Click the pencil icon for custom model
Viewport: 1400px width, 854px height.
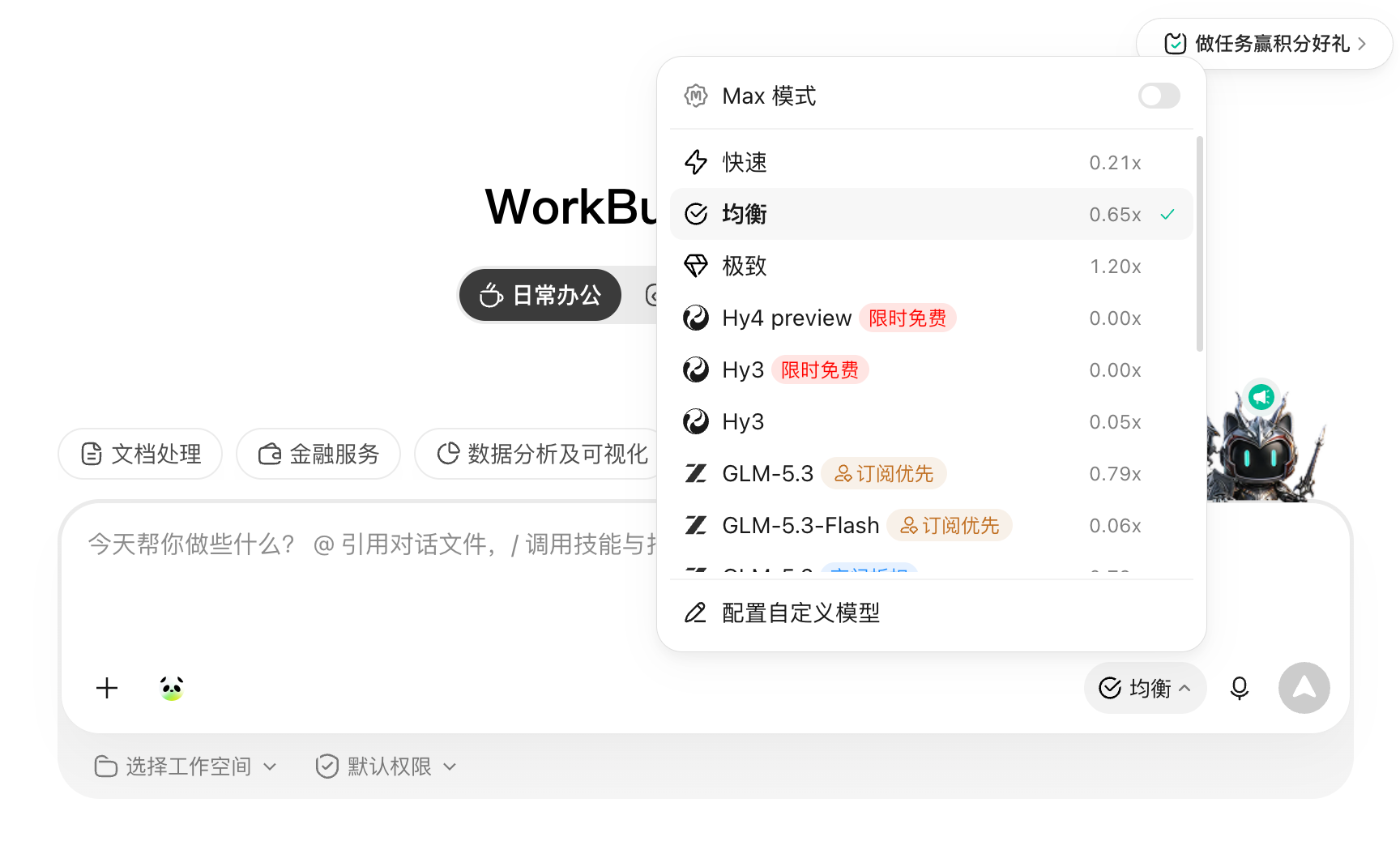[696, 613]
